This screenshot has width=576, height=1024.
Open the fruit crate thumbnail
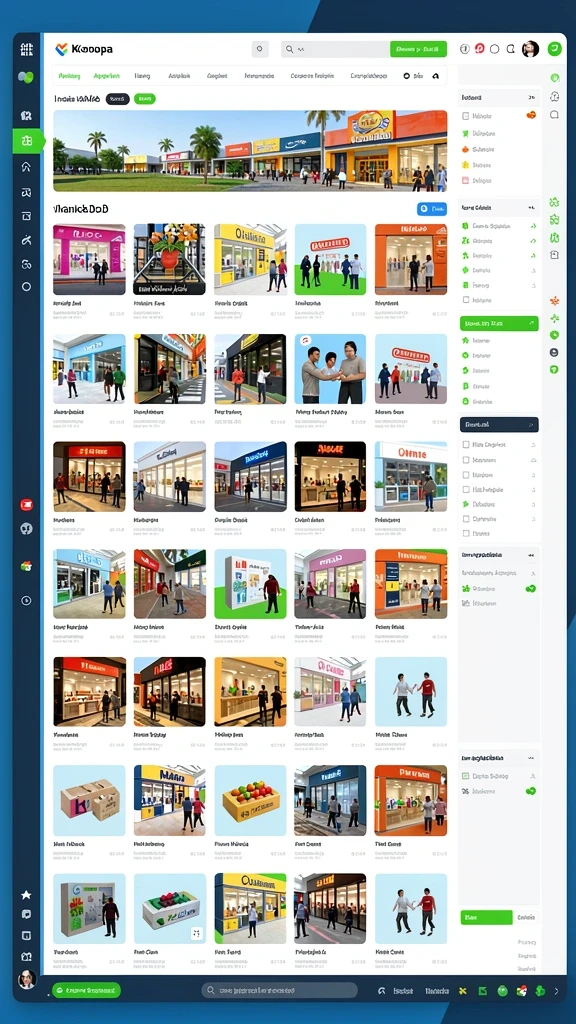[x=250, y=801]
